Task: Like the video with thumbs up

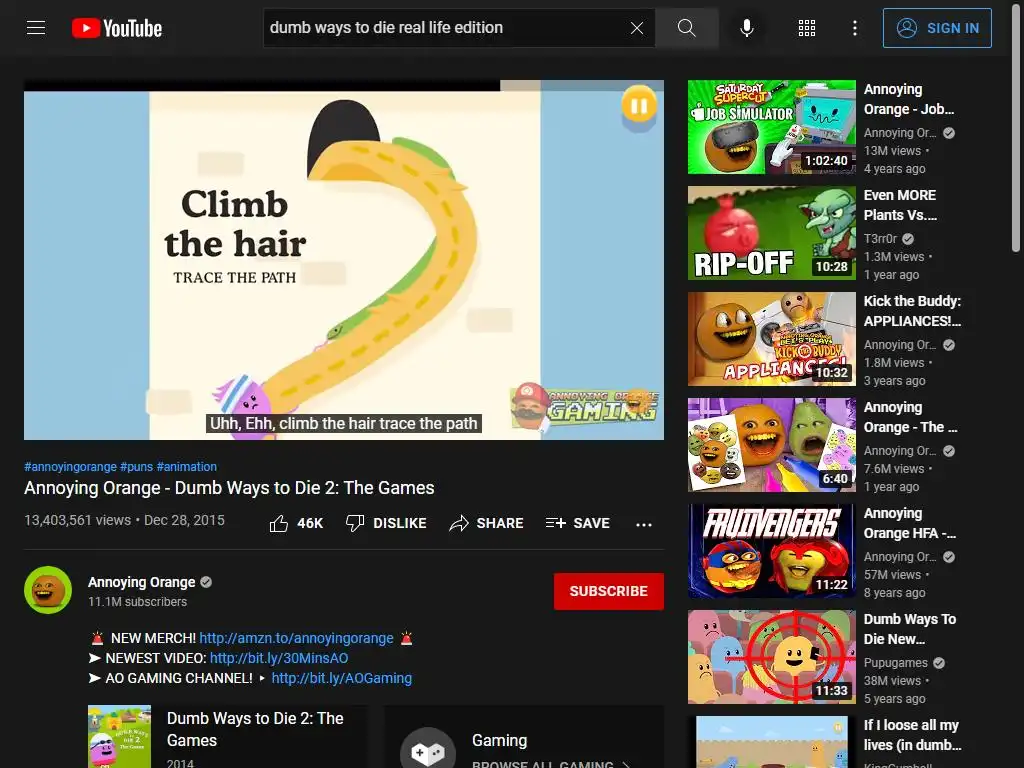Action: pyautogui.click(x=296, y=523)
